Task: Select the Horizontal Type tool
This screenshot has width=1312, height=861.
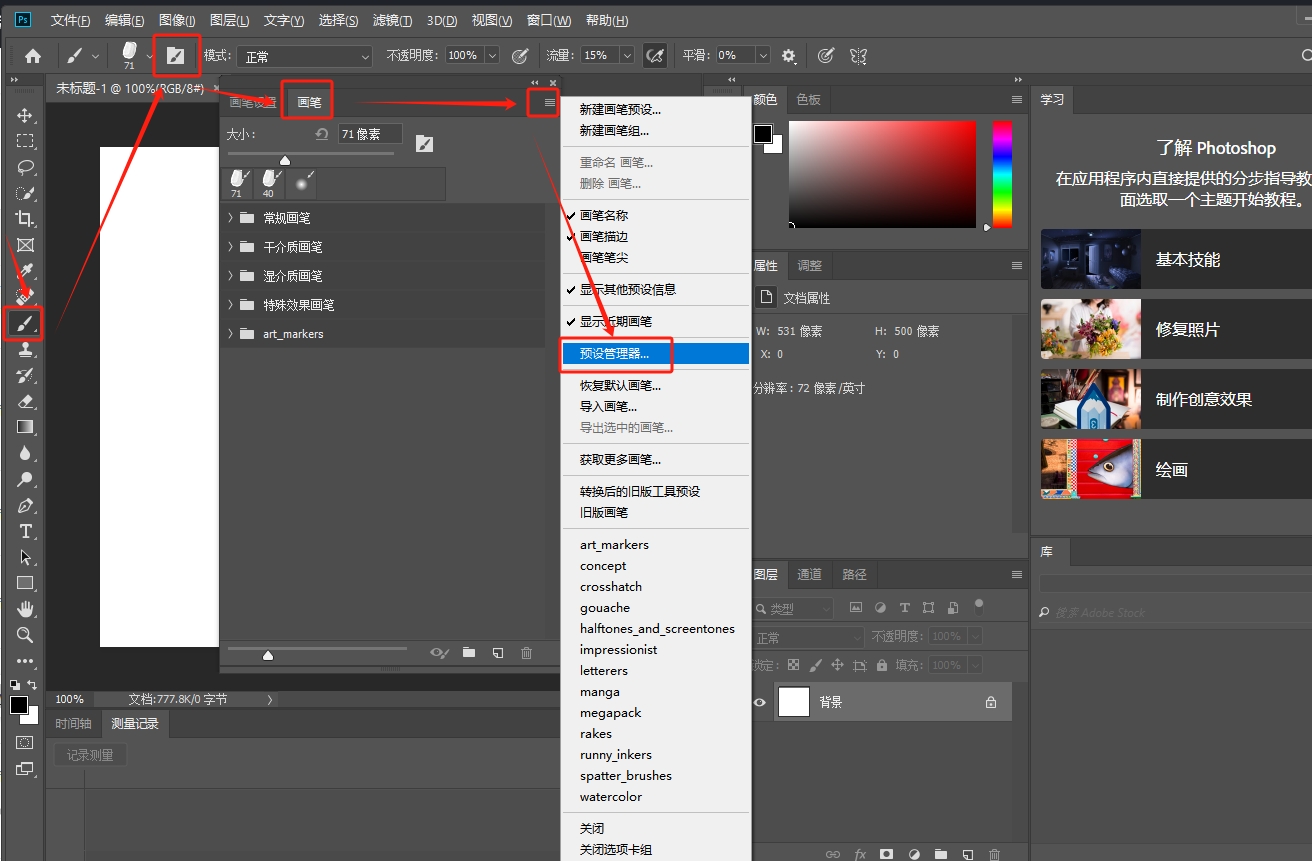Action: (x=25, y=531)
